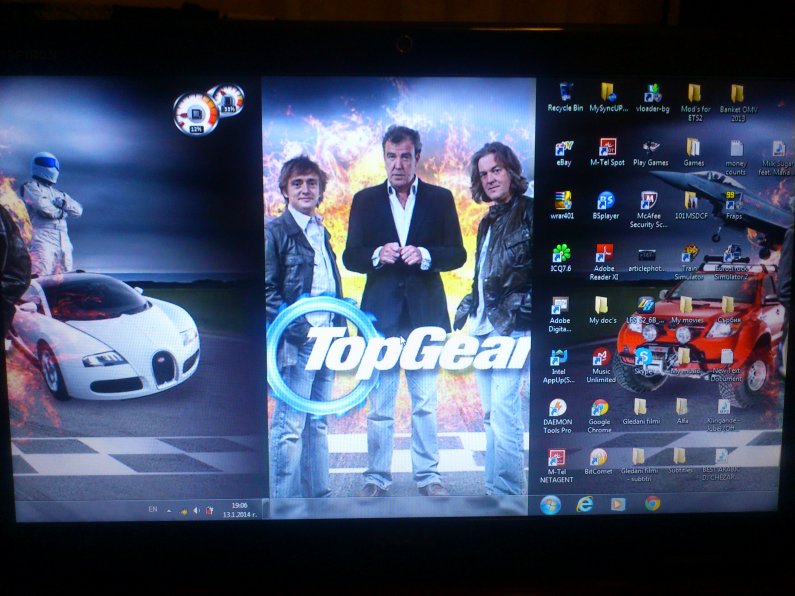Open the Recycle Bin desktop icon
This screenshot has height=596, width=795.
[x=566, y=93]
